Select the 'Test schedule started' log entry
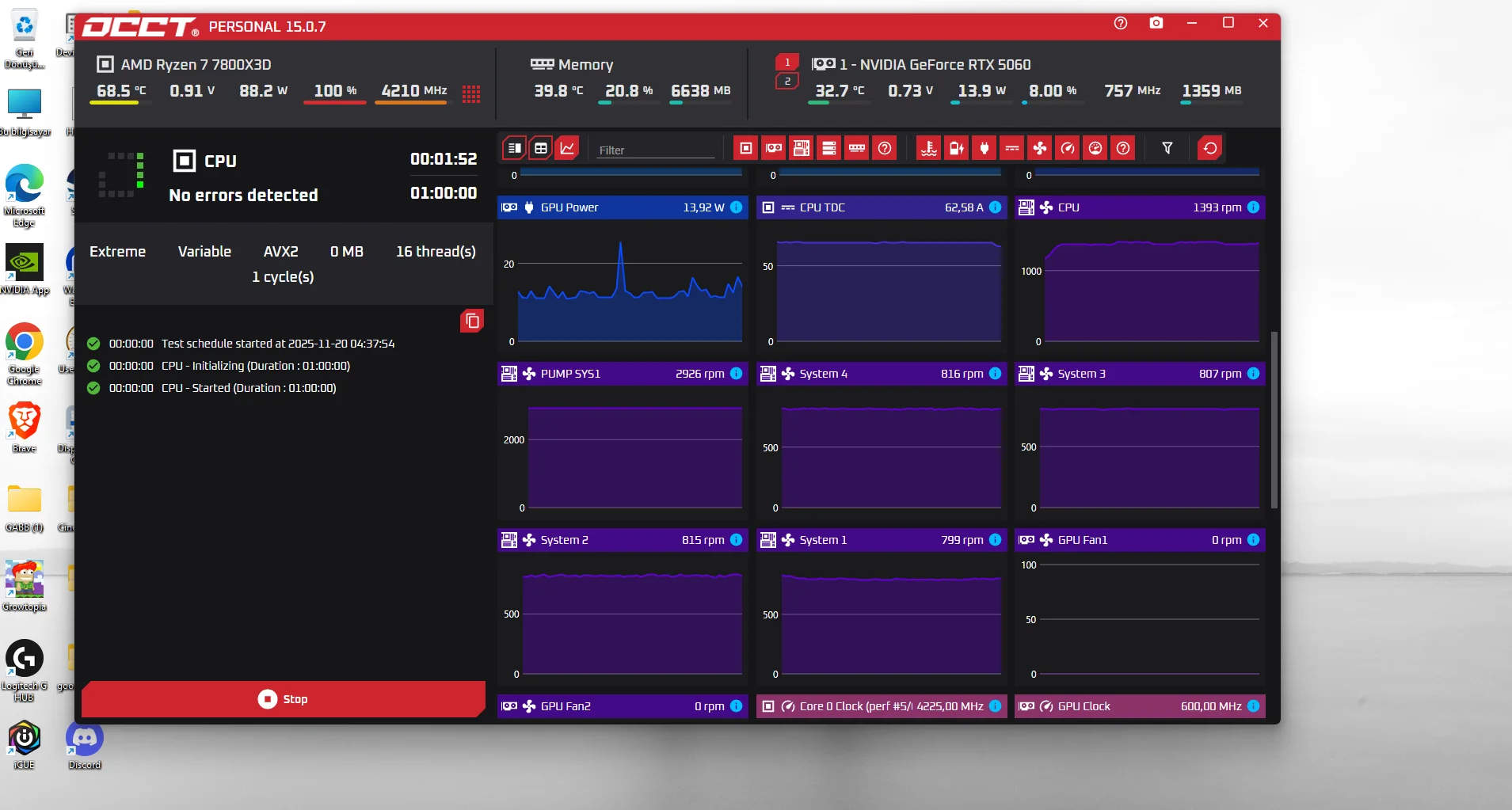This screenshot has height=810, width=1512. click(x=241, y=344)
